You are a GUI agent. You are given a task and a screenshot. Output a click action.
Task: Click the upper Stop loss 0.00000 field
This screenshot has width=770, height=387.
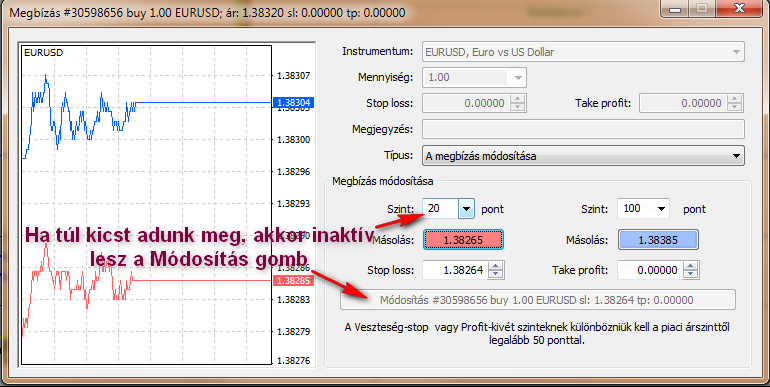tap(466, 103)
